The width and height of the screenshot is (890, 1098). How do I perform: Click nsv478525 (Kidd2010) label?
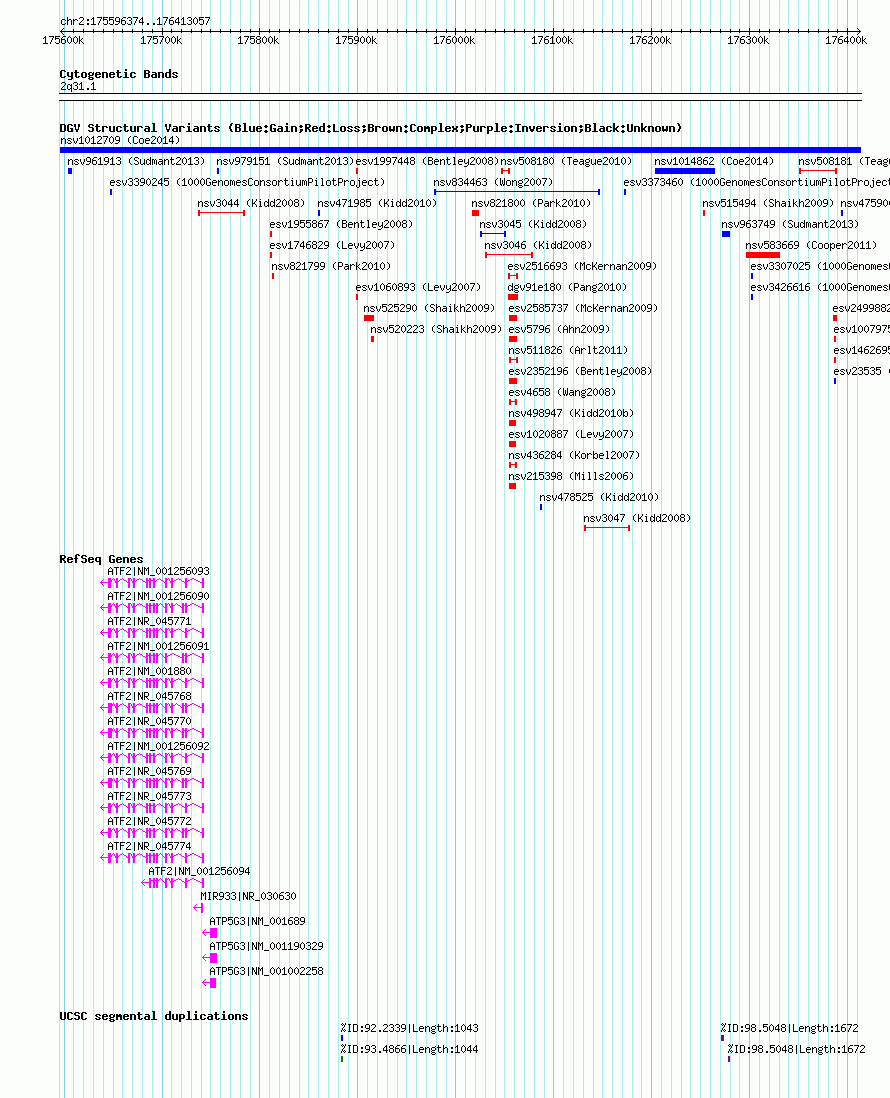599,497
